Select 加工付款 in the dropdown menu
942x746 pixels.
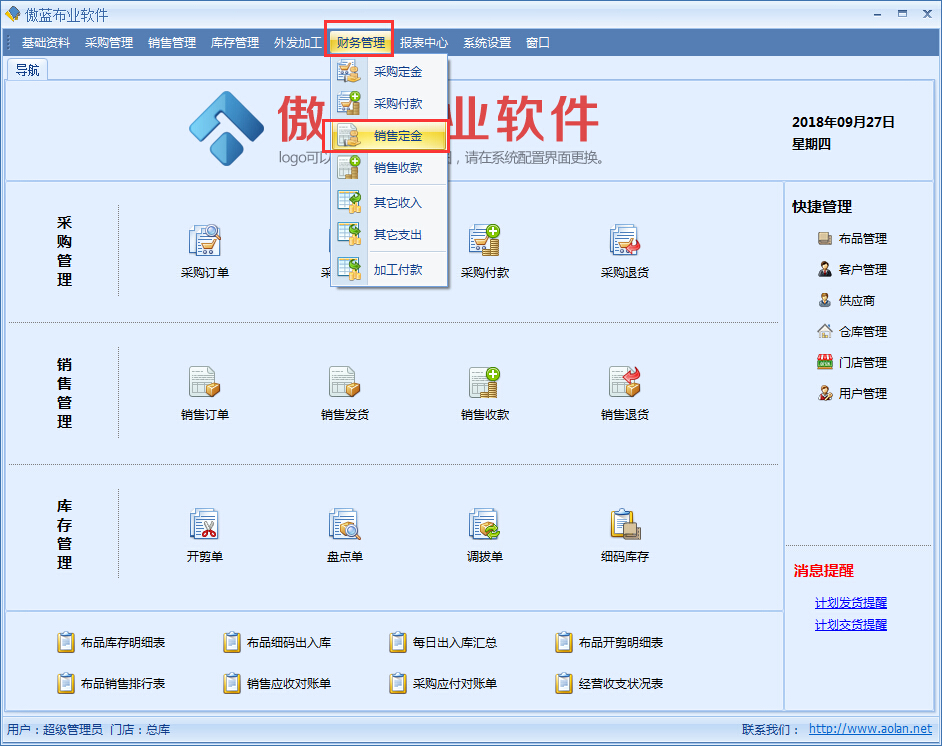point(406,268)
